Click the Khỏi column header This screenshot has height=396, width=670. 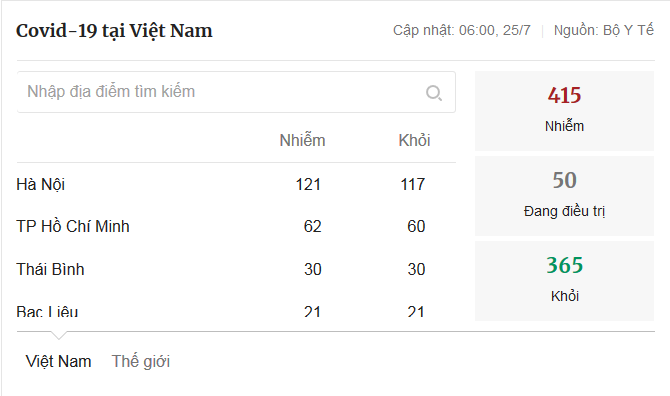pos(414,141)
